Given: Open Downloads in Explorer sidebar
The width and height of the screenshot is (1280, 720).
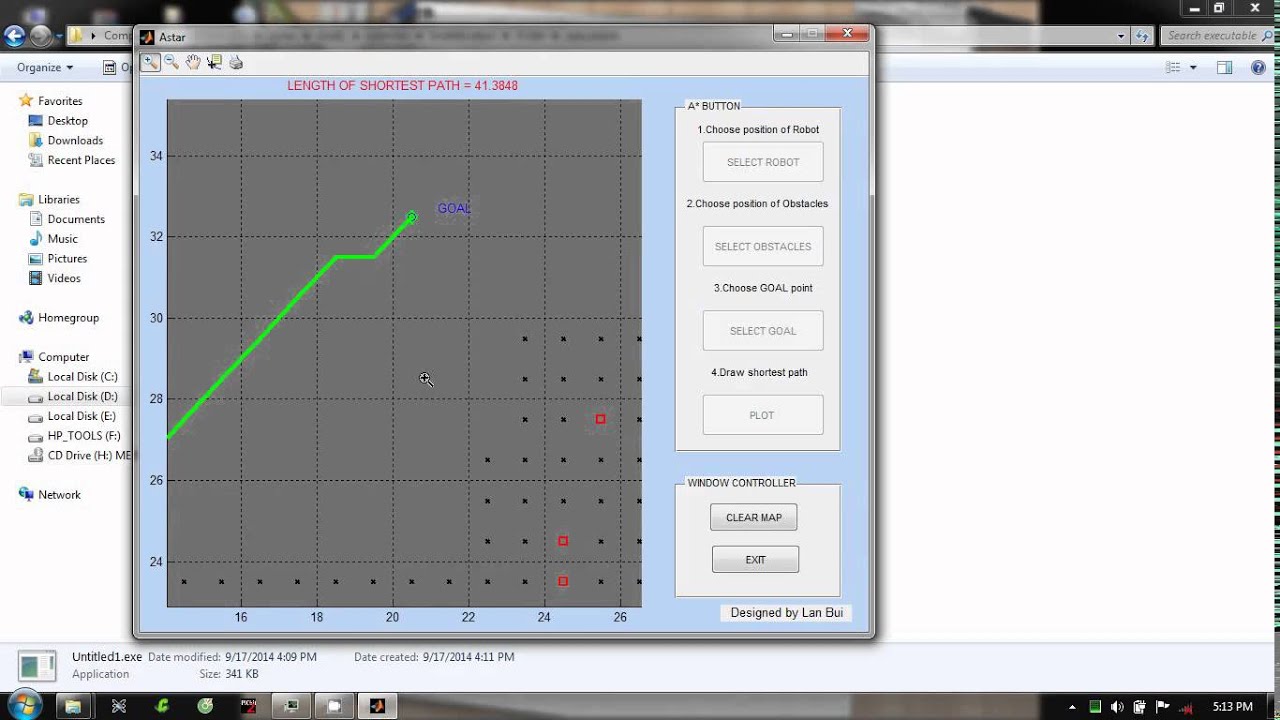Looking at the screenshot, I should coord(75,140).
